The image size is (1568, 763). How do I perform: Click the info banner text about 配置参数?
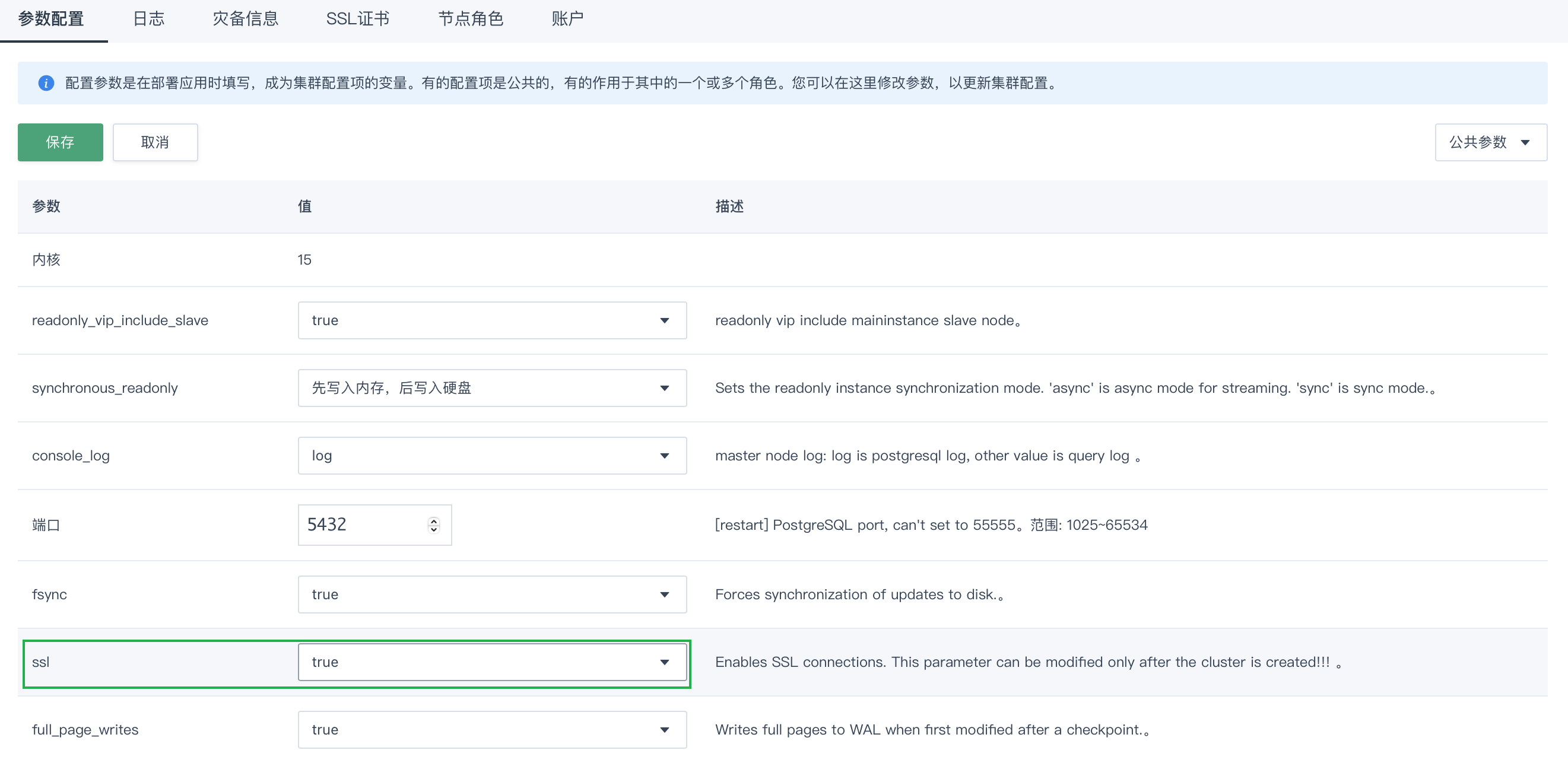563,82
